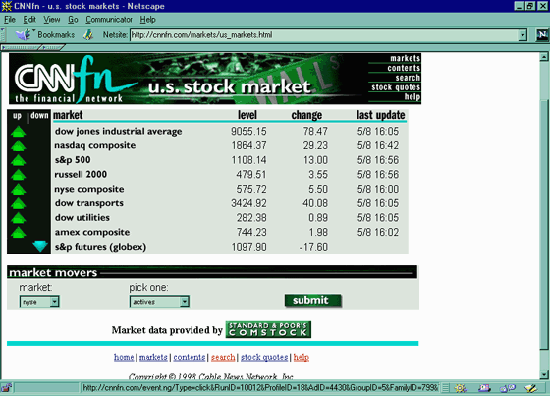Click the search link in the banner navigation
Viewport: 550px width, 396px height.
coord(407,78)
